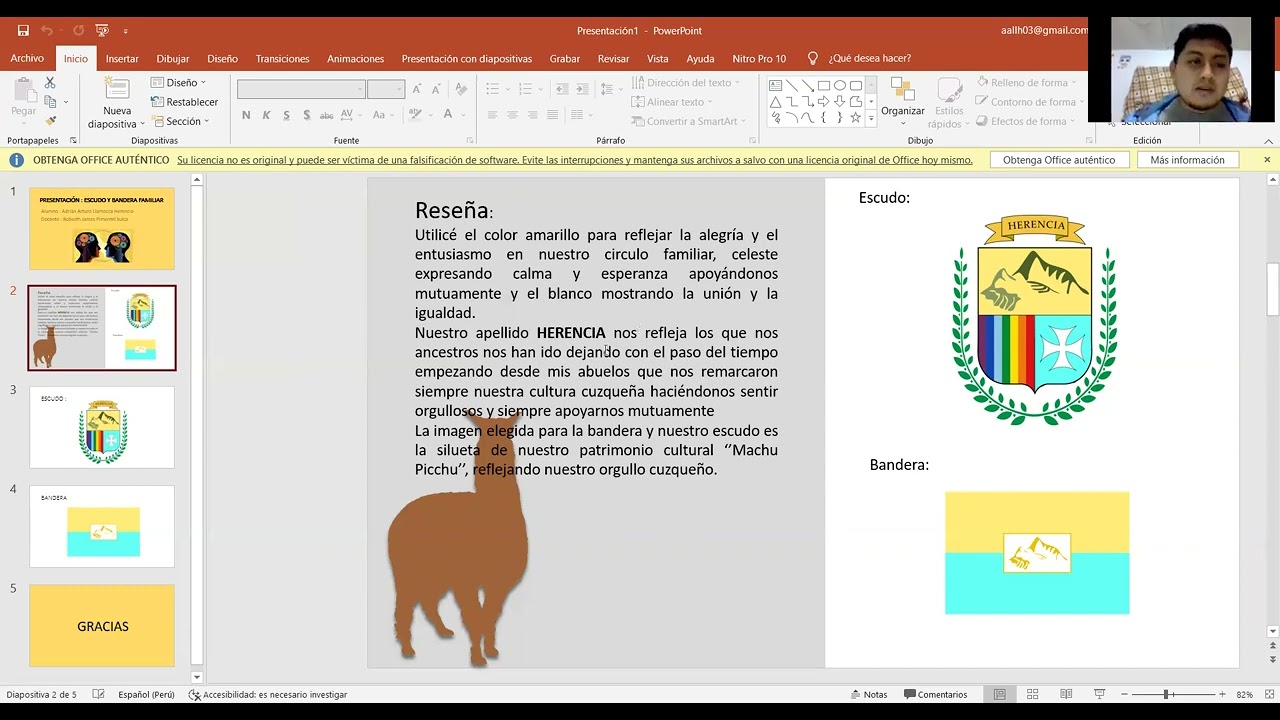Viewport: 1280px width, 720px height.
Task: Open Relleno de forma dropdown
Action: [1028, 83]
